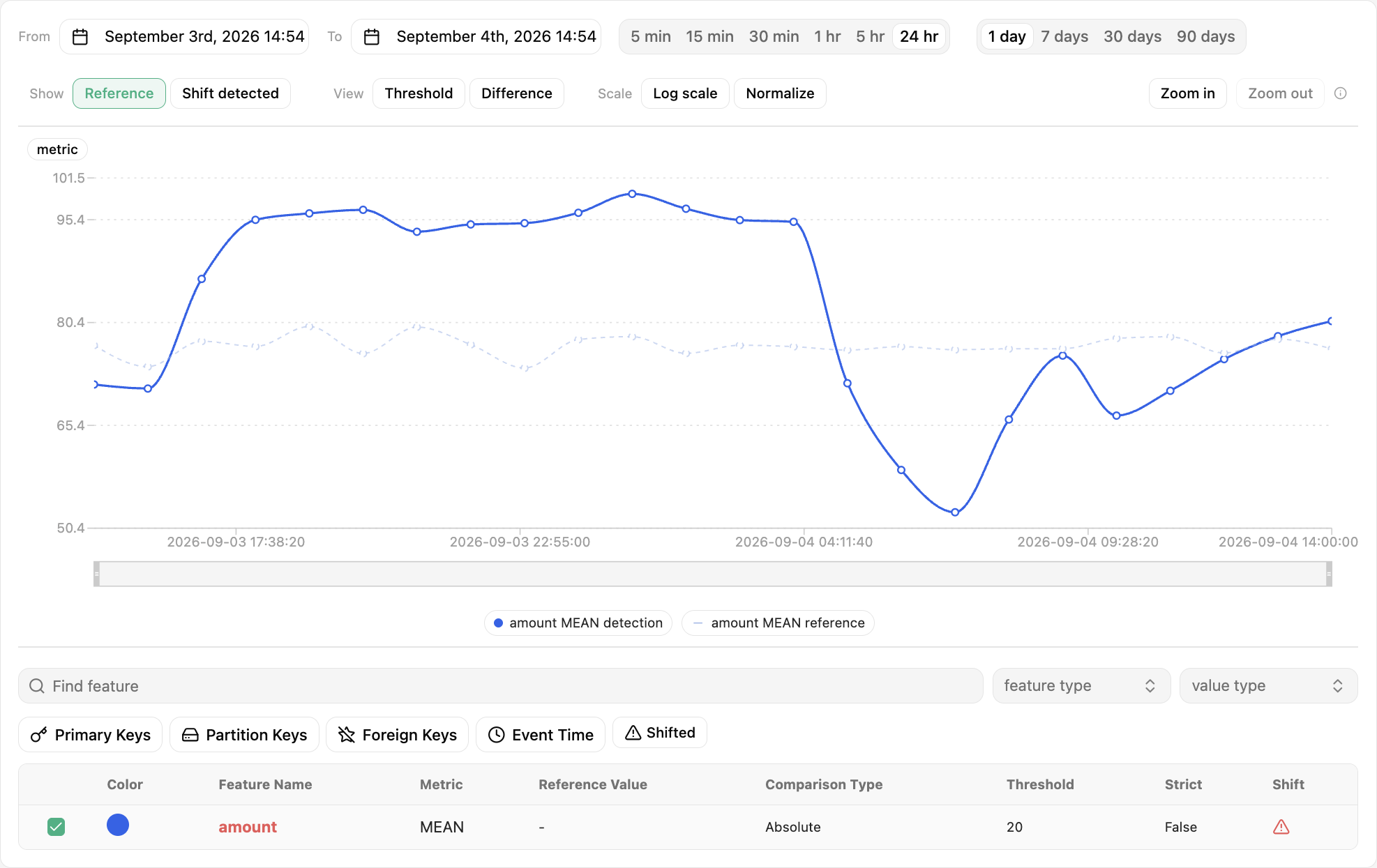Click the crossed-pin icon on Foreign Keys
Screen dimensions: 1377x868
pos(347,735)
